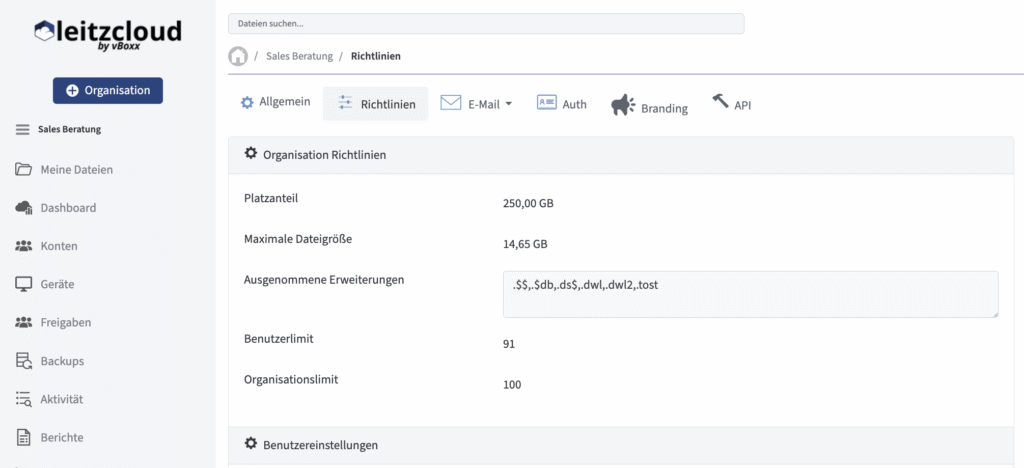
Task: Click the Organisation button
Action: [x=108, y=90]
